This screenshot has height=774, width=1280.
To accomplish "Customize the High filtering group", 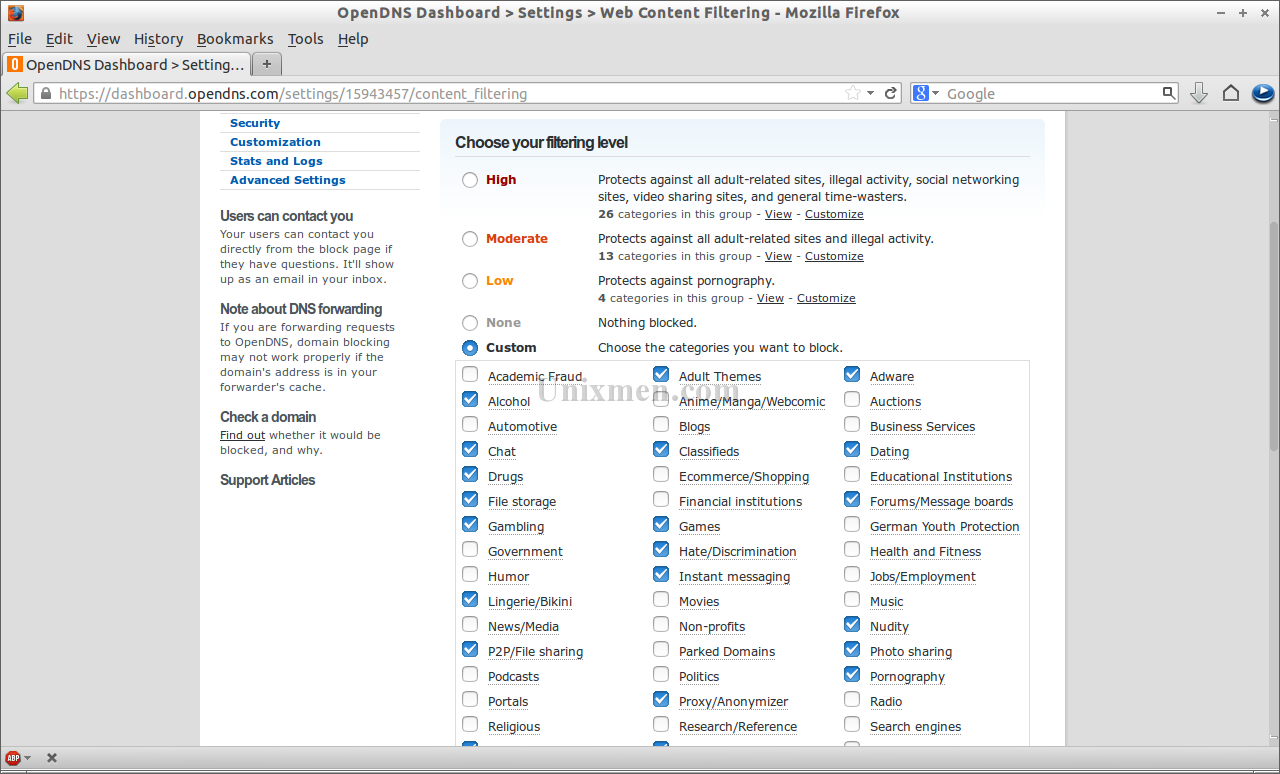I will [x=834, y=214].
